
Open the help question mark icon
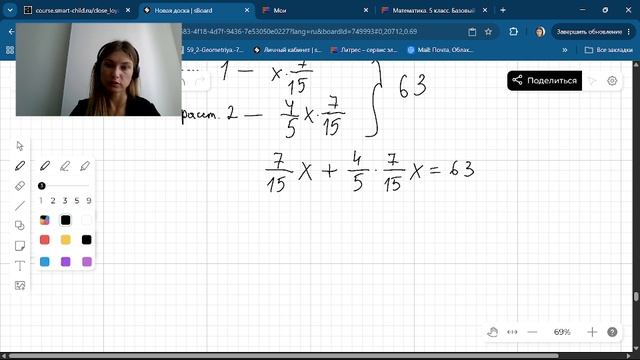coord(612,332)
